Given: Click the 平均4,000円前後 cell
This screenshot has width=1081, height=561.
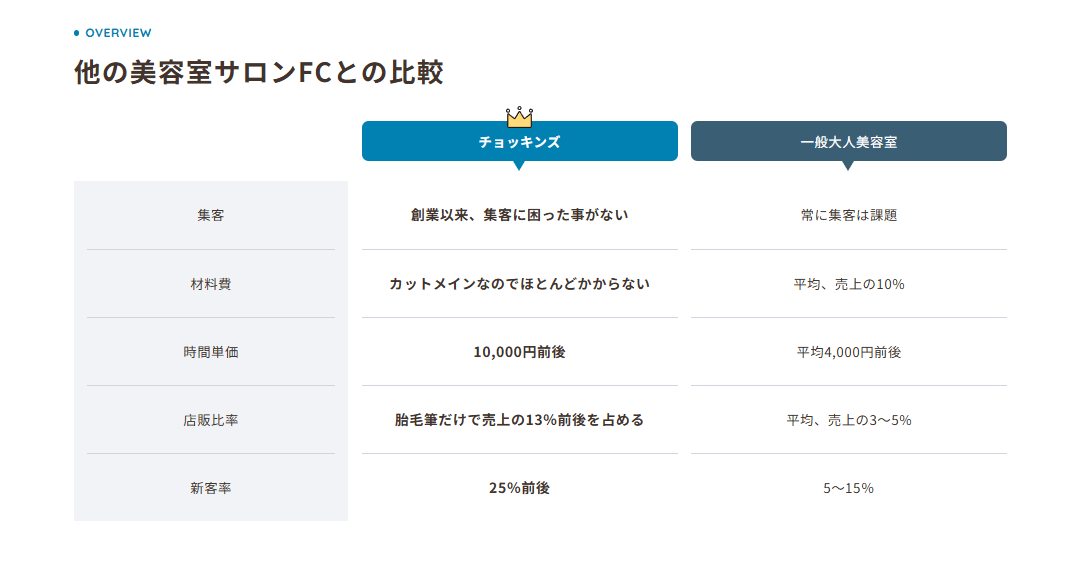Looking at the screenshot, I should point(848,352).
